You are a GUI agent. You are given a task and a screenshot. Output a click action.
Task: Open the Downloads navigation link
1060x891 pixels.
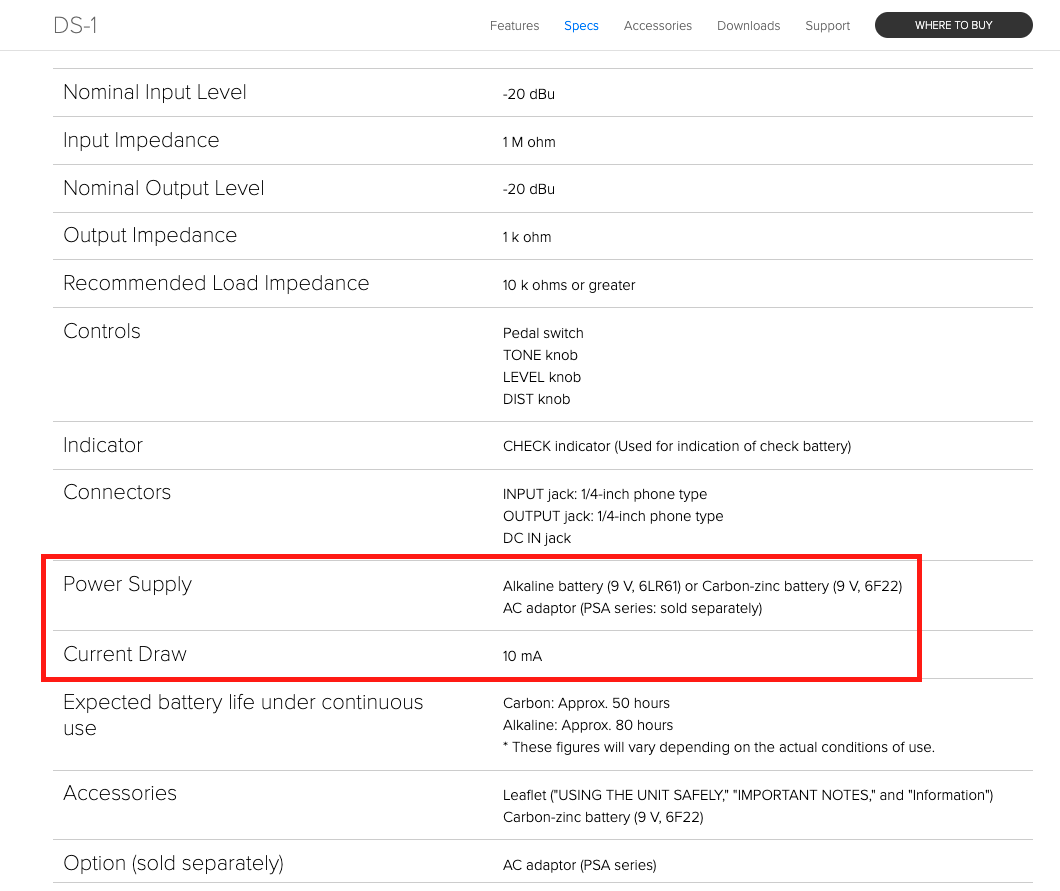[748, 26]
